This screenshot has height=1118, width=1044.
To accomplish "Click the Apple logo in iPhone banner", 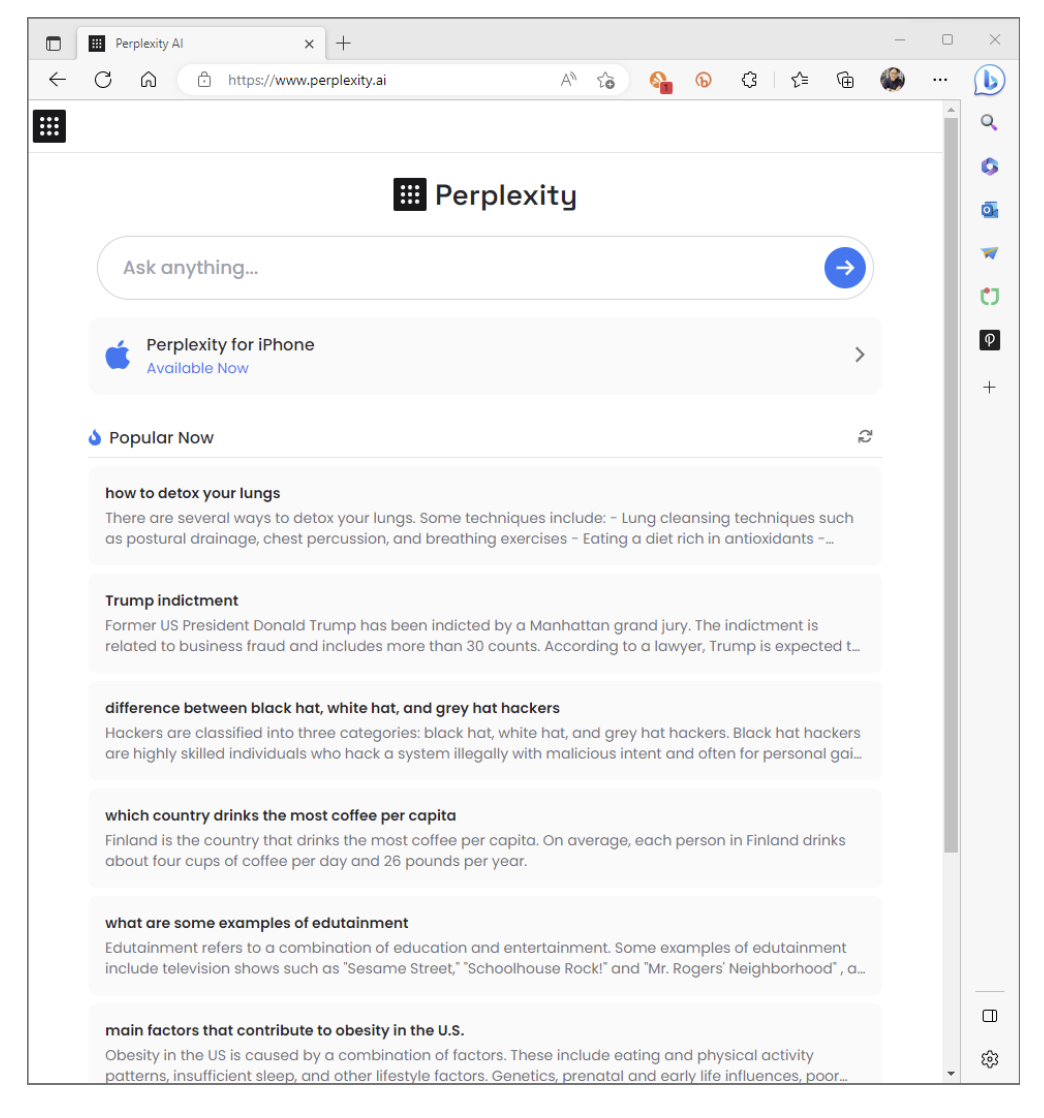I will (118, 354).
